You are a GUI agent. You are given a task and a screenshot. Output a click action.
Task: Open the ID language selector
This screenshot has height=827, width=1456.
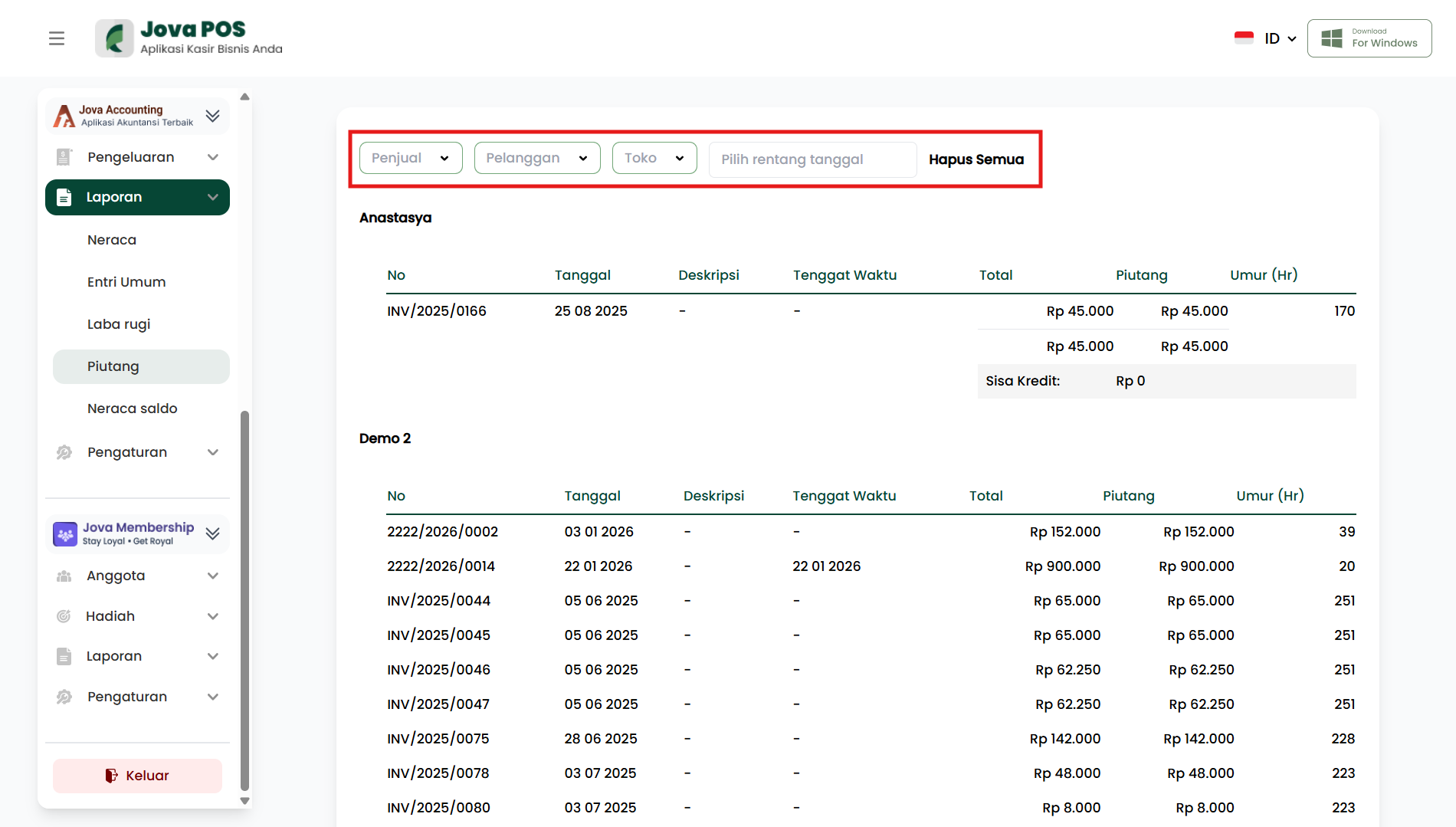tap(1280, 38)
